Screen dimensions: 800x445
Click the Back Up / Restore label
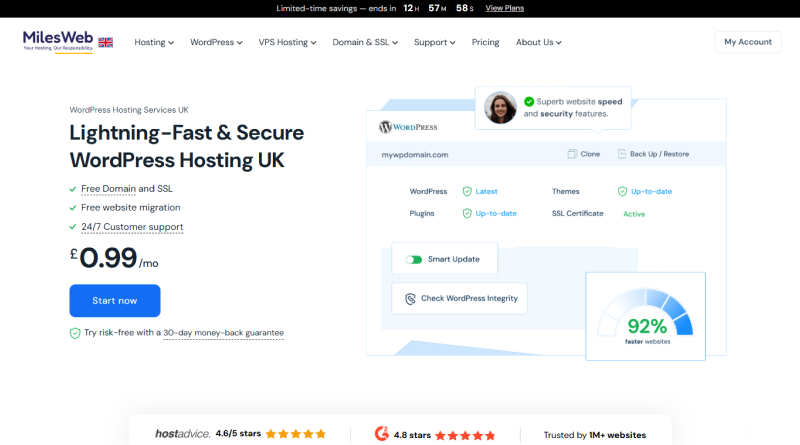tap(659, 154)
